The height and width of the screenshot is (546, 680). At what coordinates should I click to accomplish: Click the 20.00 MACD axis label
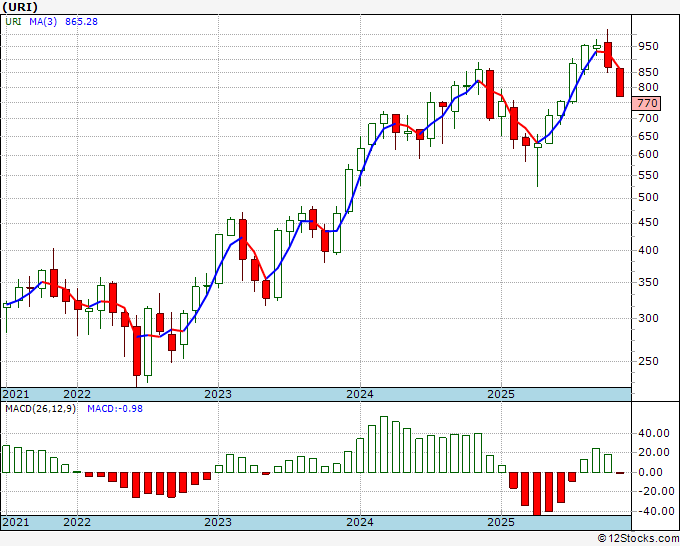pos(654,452)
